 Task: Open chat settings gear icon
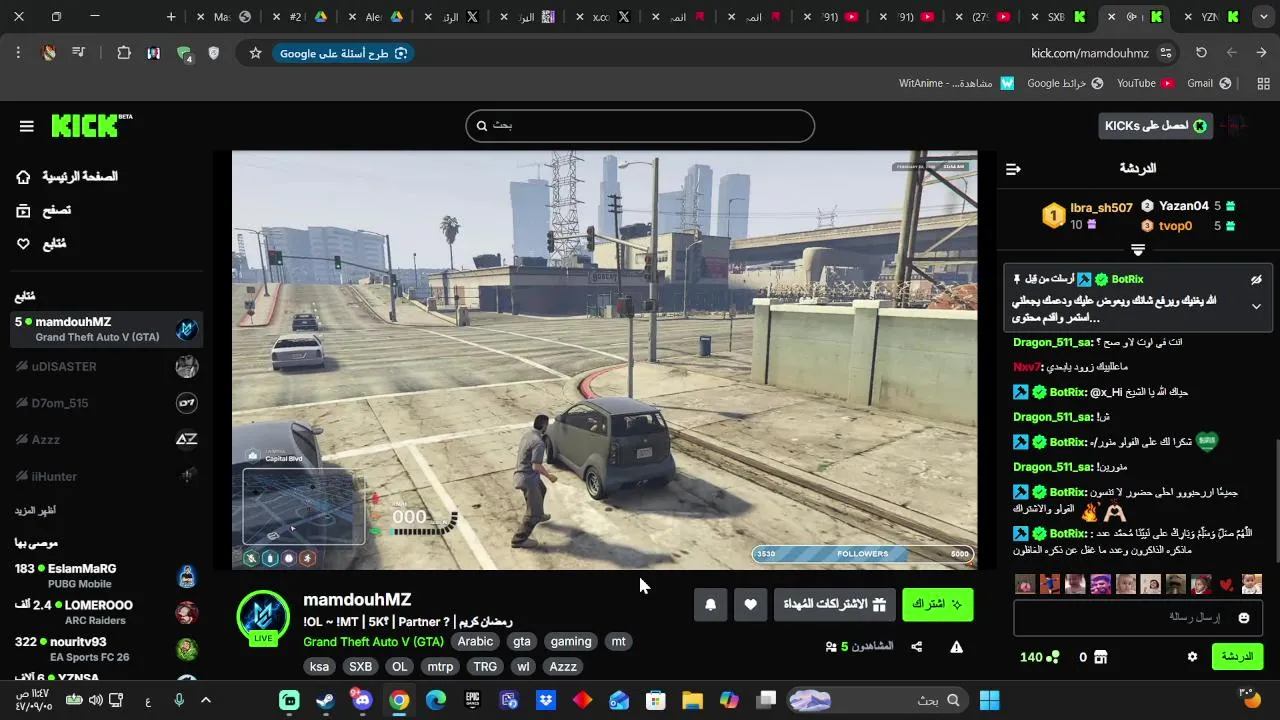point(1192,657)
